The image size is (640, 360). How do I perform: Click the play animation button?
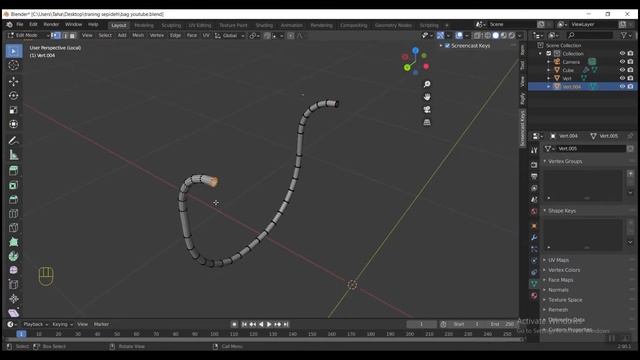(x=269, y=324)
